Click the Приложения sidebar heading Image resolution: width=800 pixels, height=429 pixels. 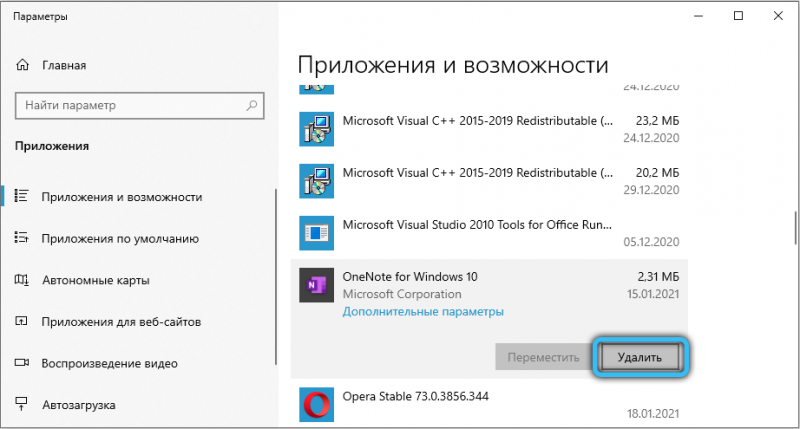pyautogui.click(x=52, y=146)
